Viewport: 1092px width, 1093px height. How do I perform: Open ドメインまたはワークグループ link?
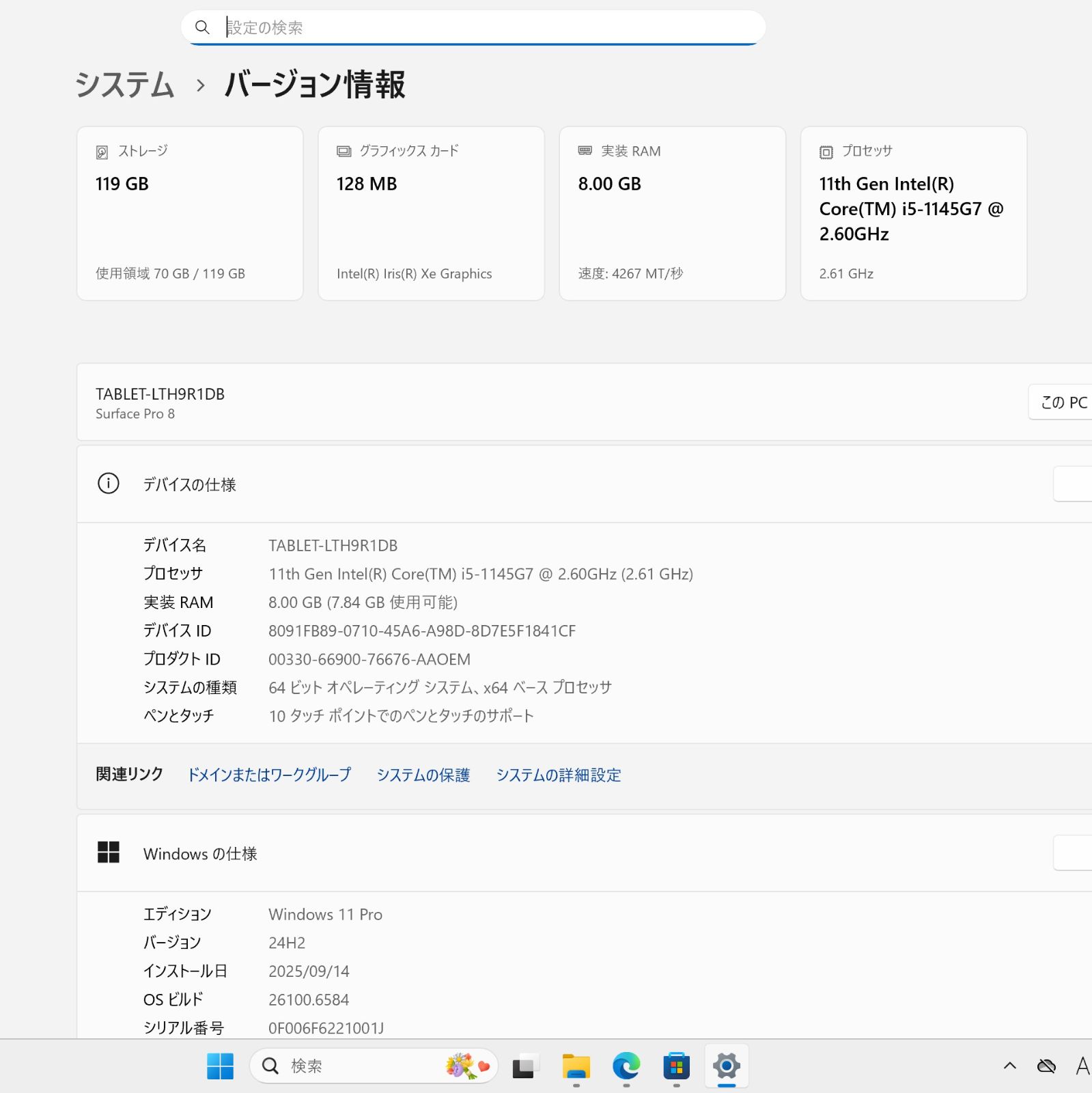[x=269, y=775]
